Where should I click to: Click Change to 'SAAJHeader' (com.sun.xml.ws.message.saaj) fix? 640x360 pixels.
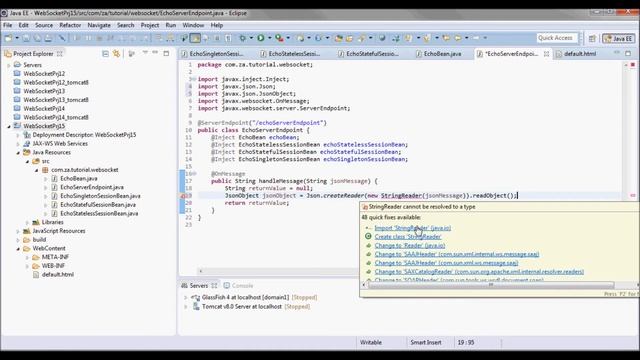click(447, 263)
